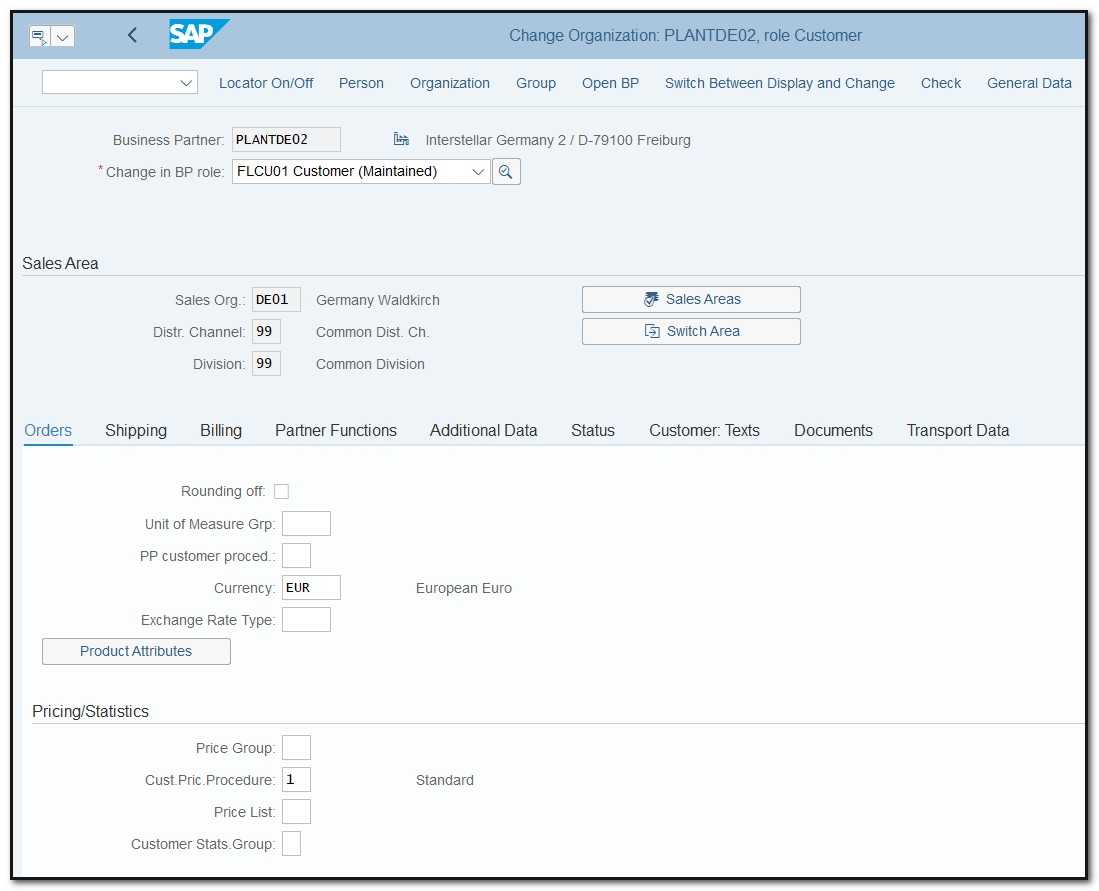Click the organization icon beside Business Partner
The height and width of the screenshot is (891, 1099).
(x=401, y=139)
